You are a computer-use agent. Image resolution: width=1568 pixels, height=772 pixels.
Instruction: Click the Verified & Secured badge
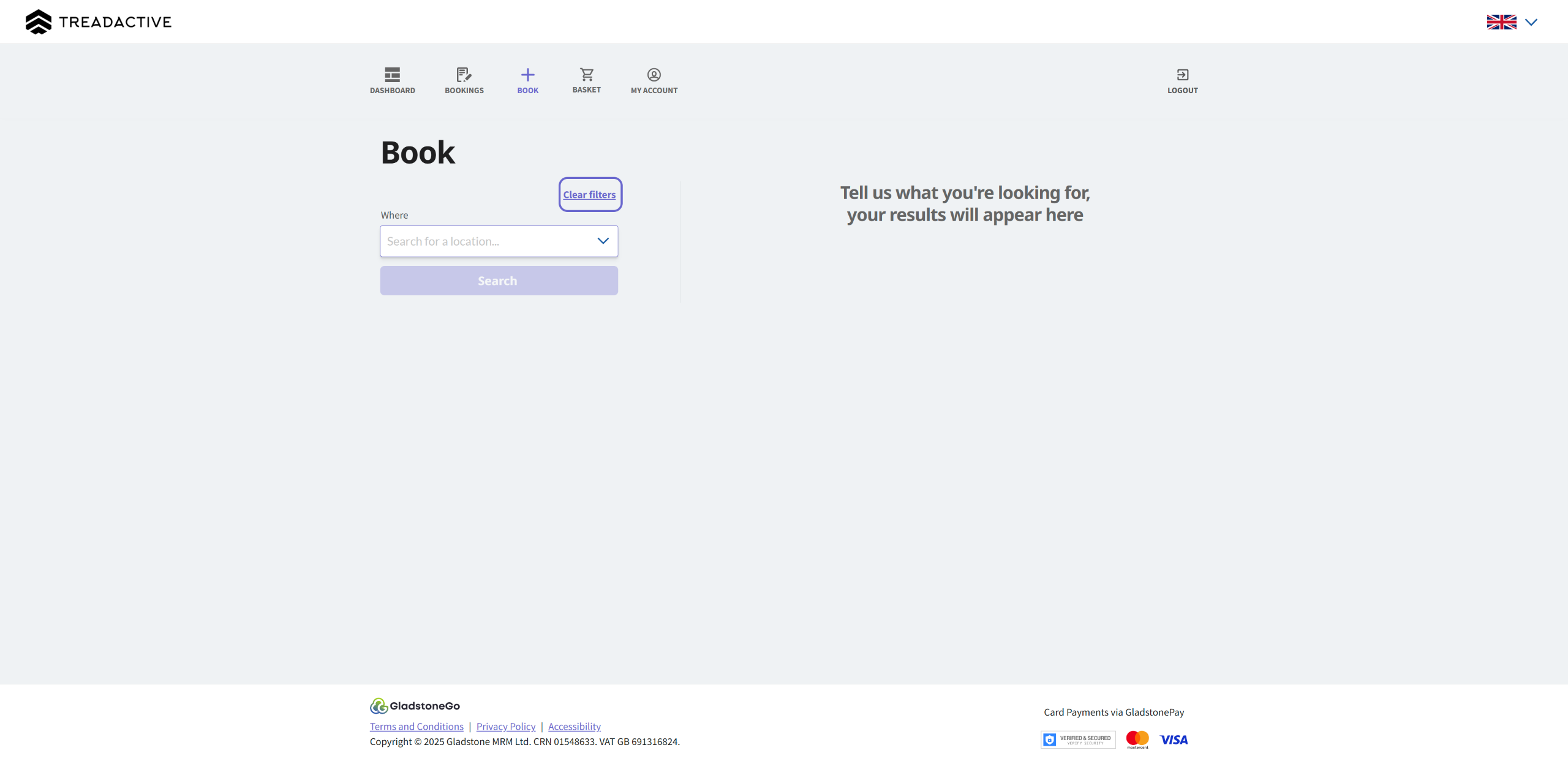click(1077, 740)
